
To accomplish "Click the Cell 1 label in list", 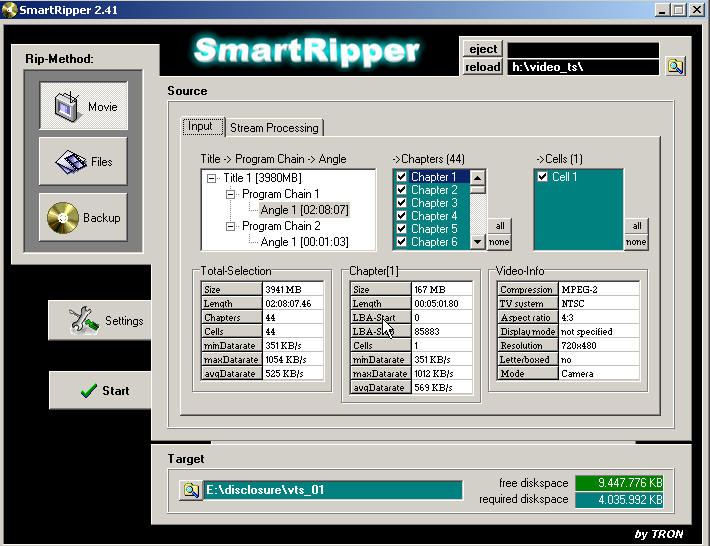I will [564, 177].
